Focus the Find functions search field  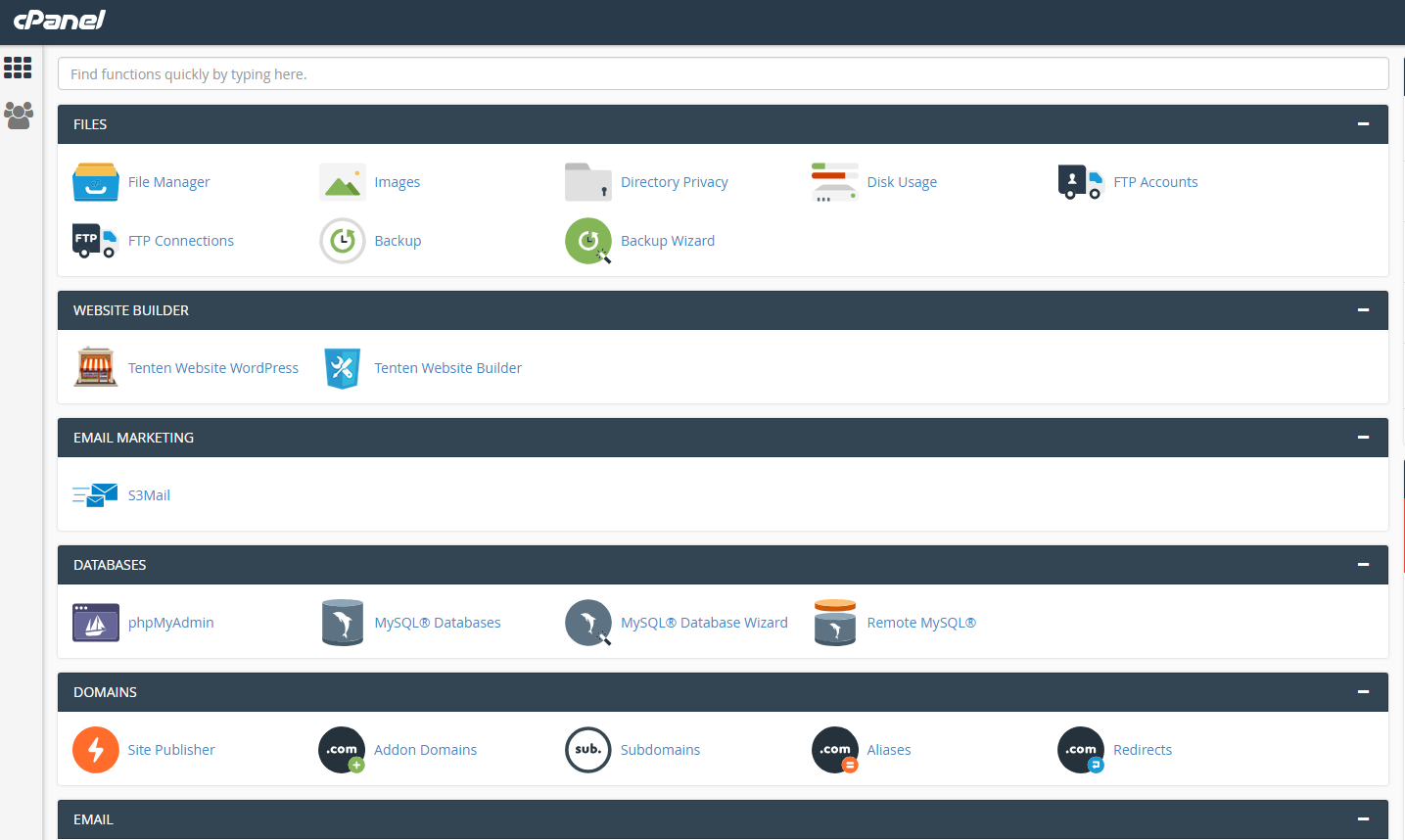coord(724,73)
